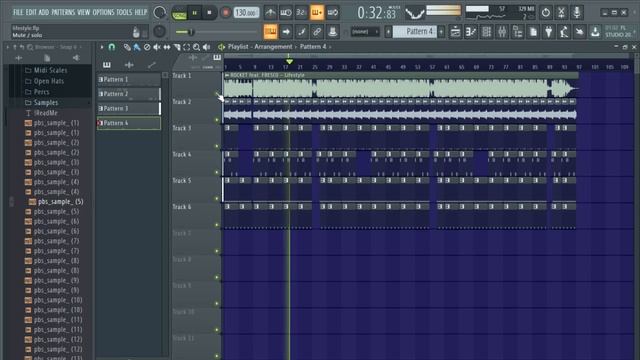Click the main pitch knob
This screenshot has height=360, width=640.
pos(160,31)
